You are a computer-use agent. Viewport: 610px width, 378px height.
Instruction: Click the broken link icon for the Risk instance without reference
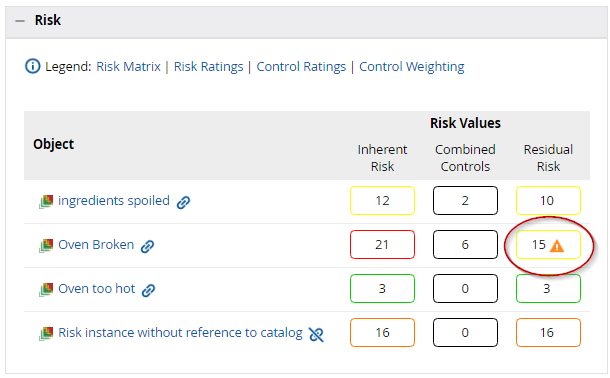click(x=316, y=334)
